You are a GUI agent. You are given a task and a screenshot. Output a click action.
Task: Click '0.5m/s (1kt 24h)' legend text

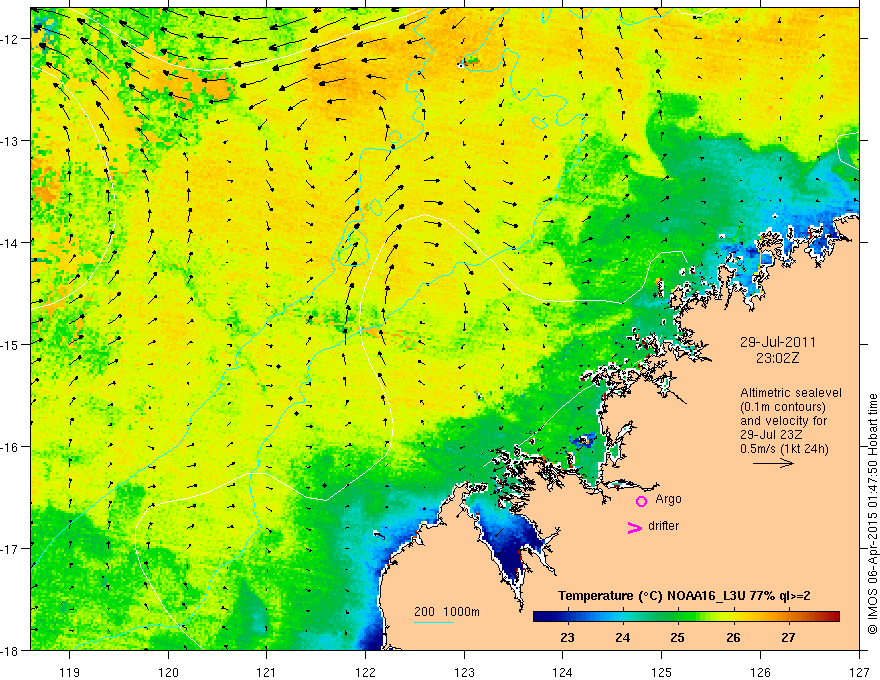click(784, 449)
